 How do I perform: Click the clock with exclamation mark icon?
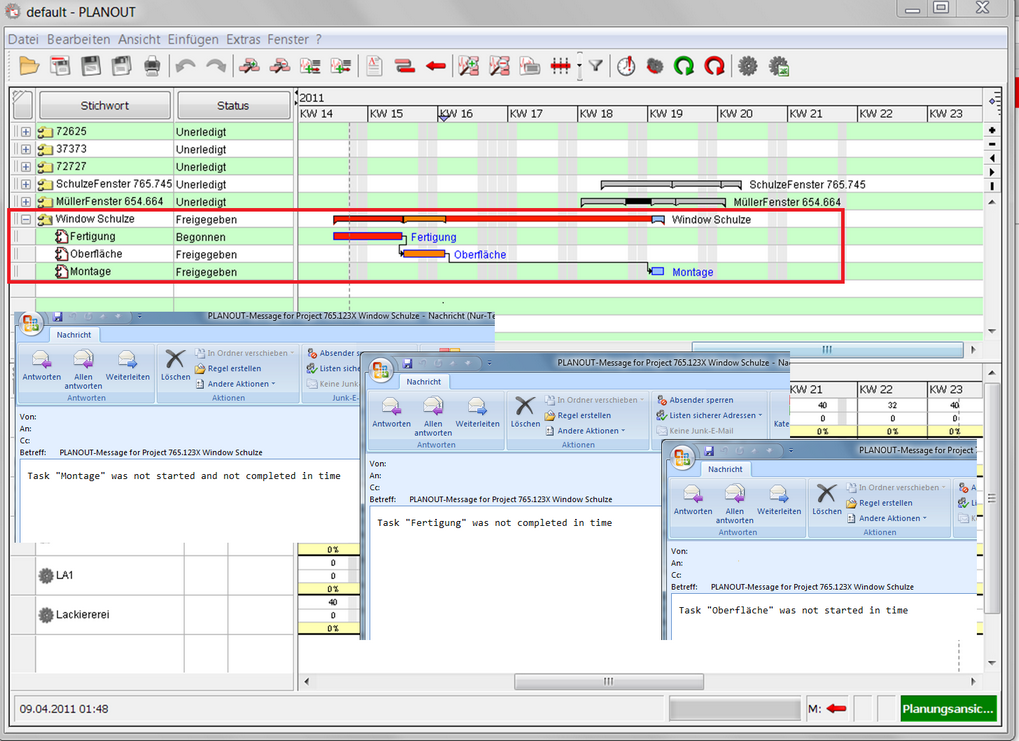coord(626,66)
